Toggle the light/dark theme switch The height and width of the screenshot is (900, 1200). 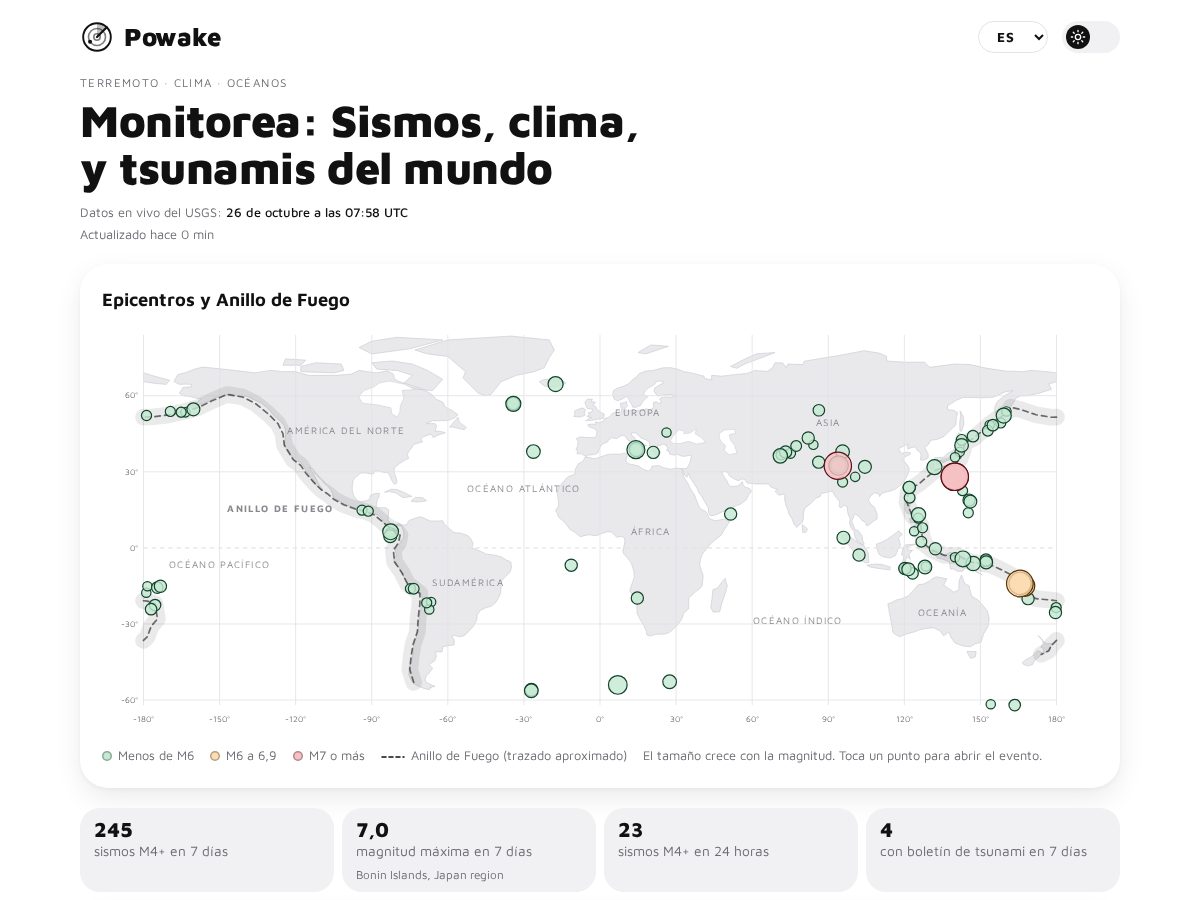(x=1091, y=37)
